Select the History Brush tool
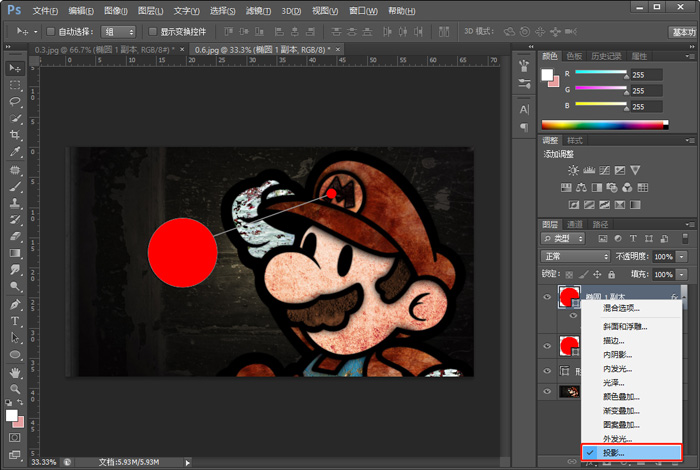This screenshot has width=700, height=470. tap(15, 220)
